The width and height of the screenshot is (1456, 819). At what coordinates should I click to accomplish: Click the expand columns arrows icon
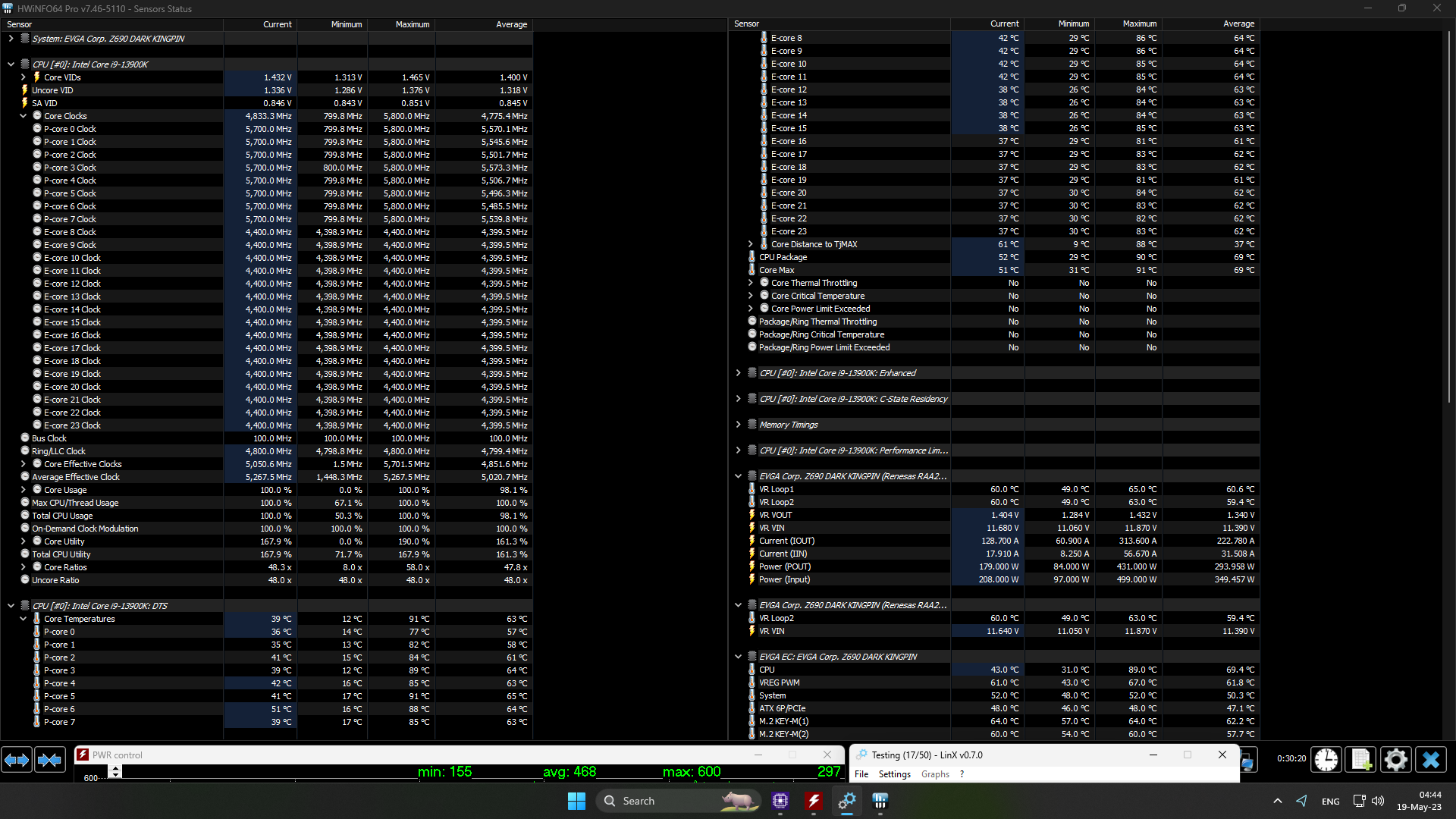coord(17,759)
